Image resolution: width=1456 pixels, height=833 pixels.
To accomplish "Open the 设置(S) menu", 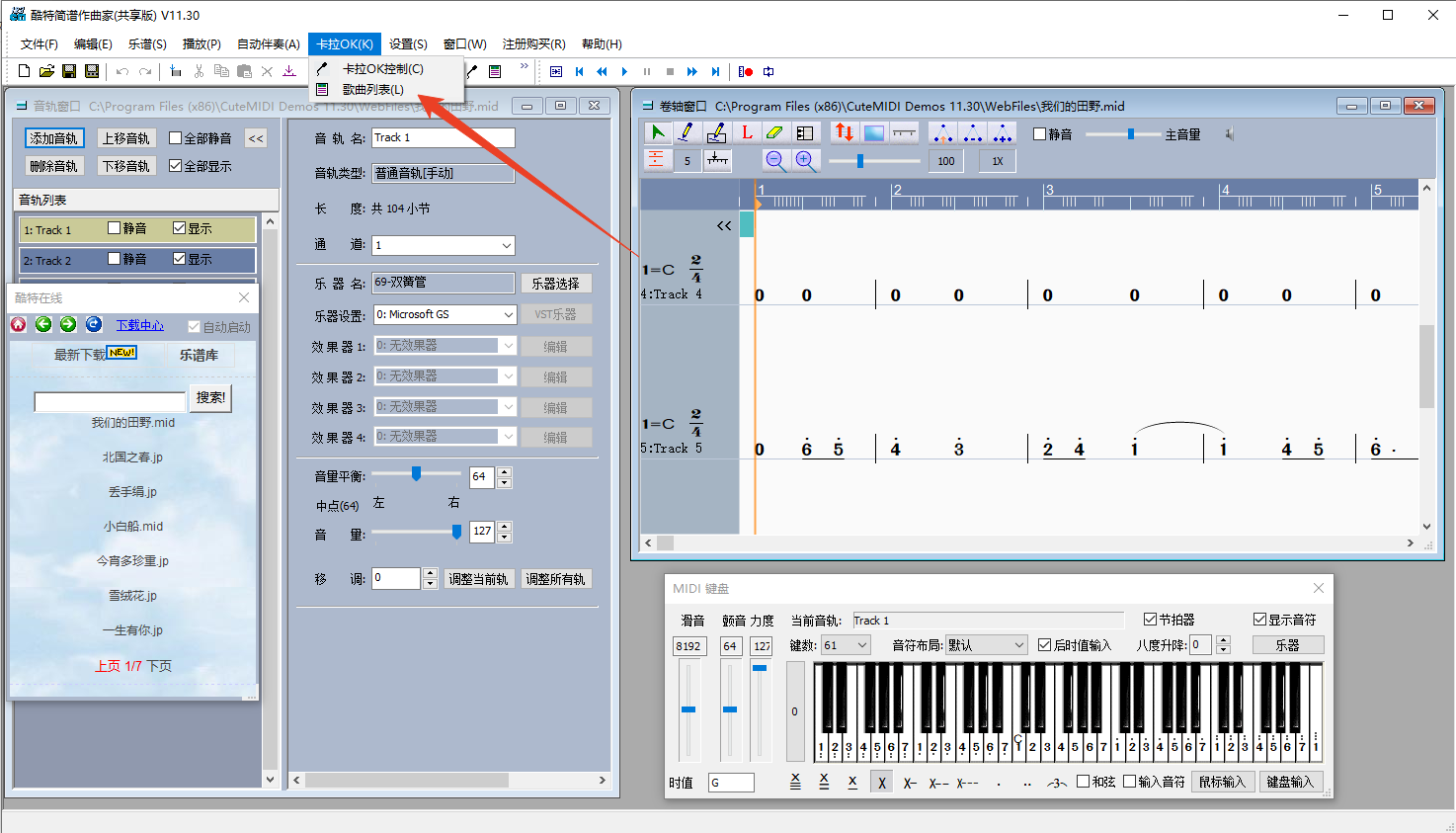I will (408, 44).
